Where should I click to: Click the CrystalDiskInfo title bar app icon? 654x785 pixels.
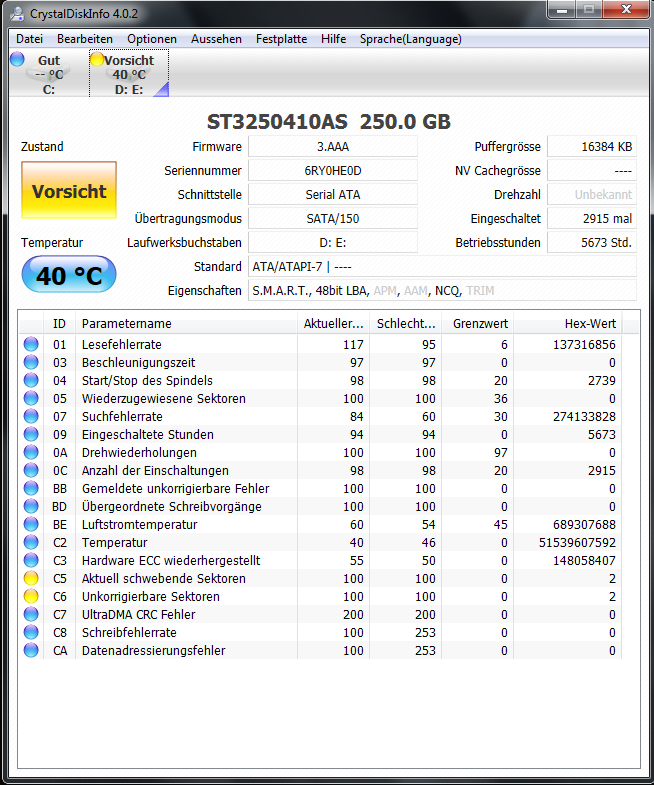point(18,14)
